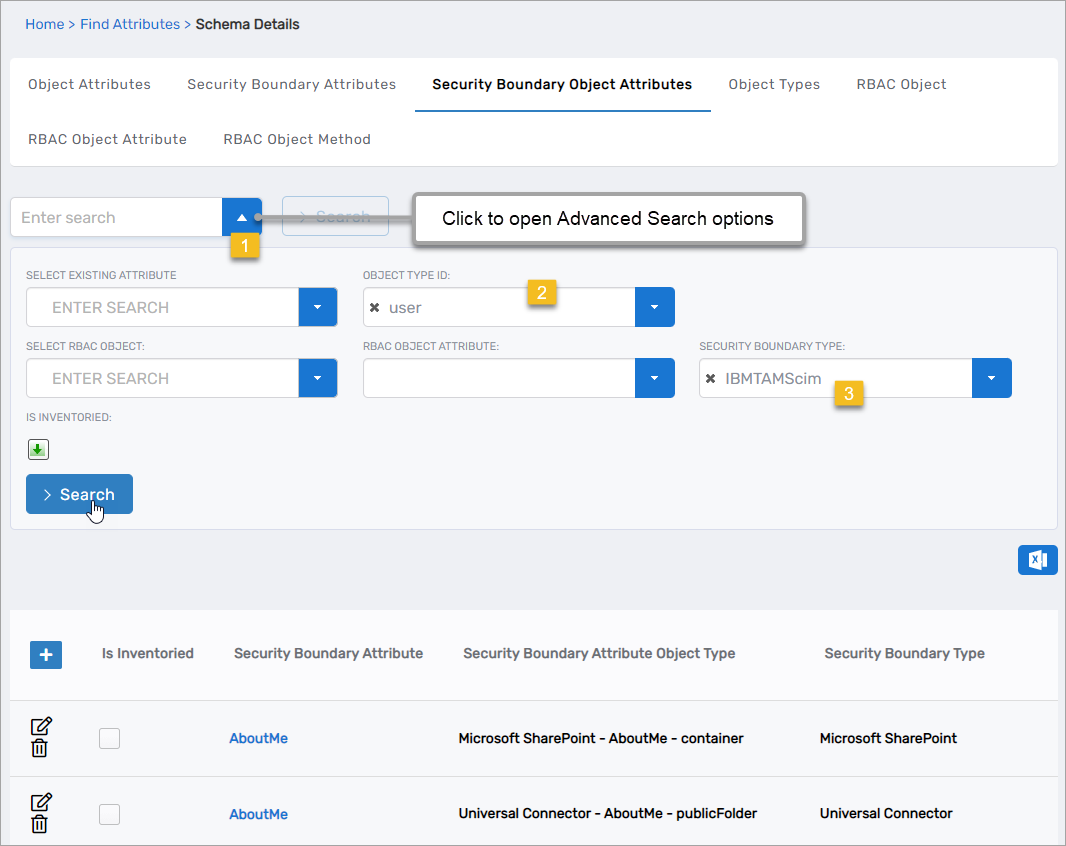Open the RBAC Object Attribute dropdown
Viewport: 1066px width, 846px height.
point(654,378)
